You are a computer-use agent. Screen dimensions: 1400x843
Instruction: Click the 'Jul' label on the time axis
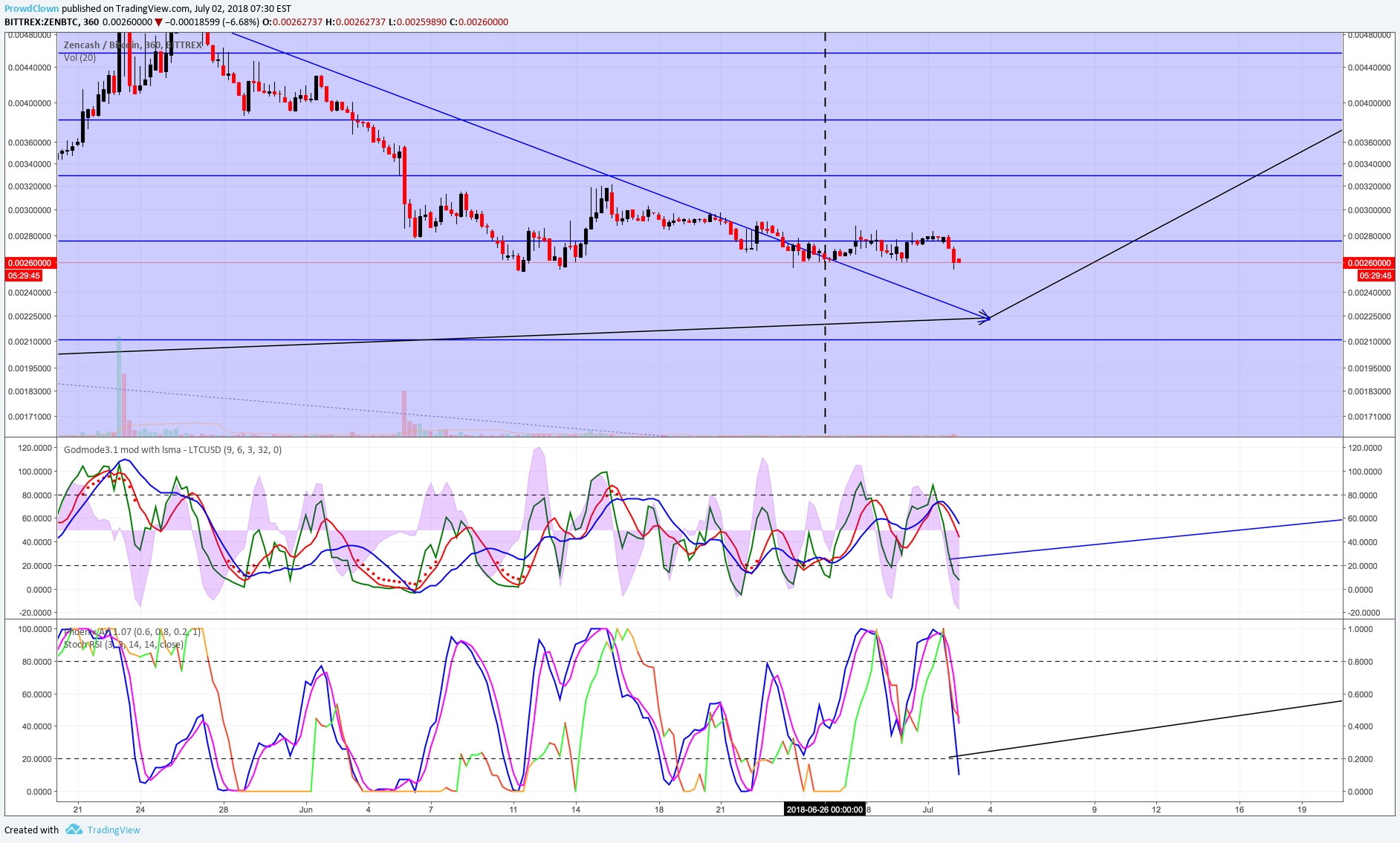click(x=928, y=810)
